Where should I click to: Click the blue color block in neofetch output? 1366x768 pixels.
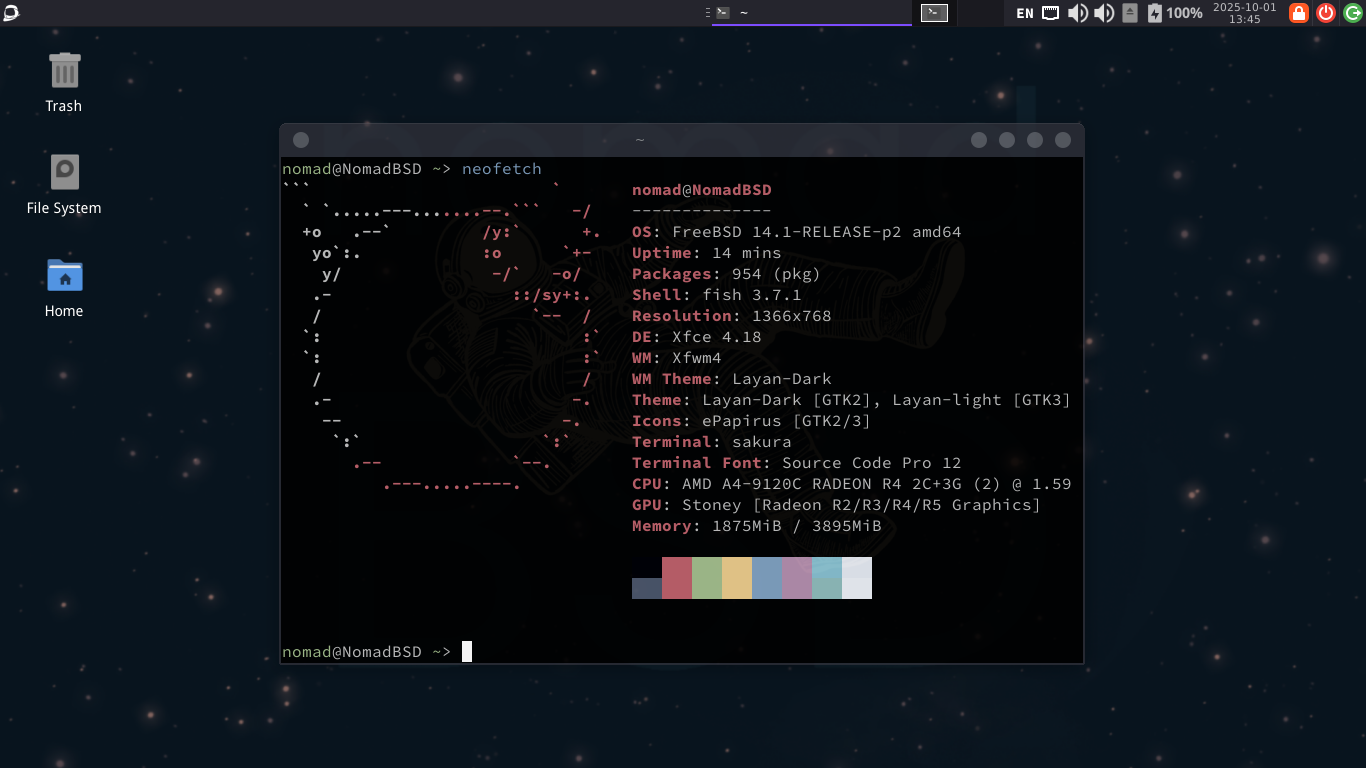767,578
